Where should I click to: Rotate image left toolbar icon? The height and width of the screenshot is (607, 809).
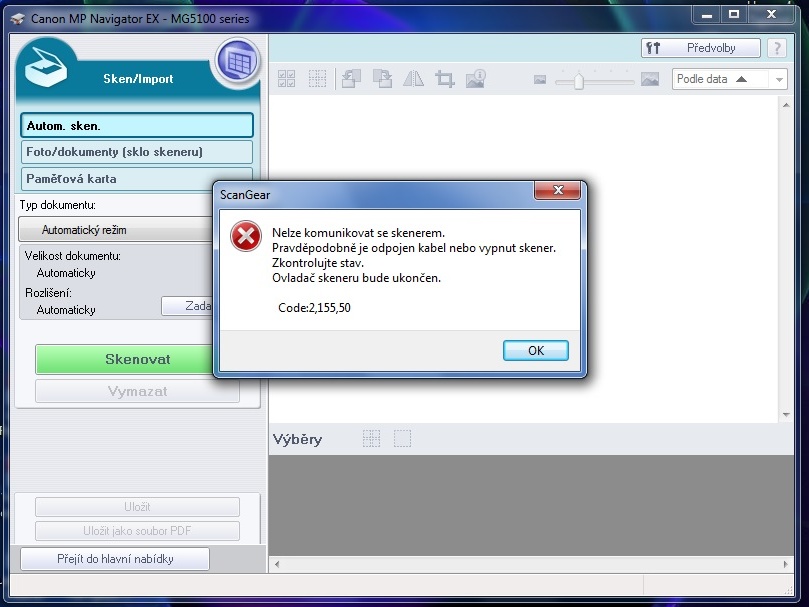(351, 79)
